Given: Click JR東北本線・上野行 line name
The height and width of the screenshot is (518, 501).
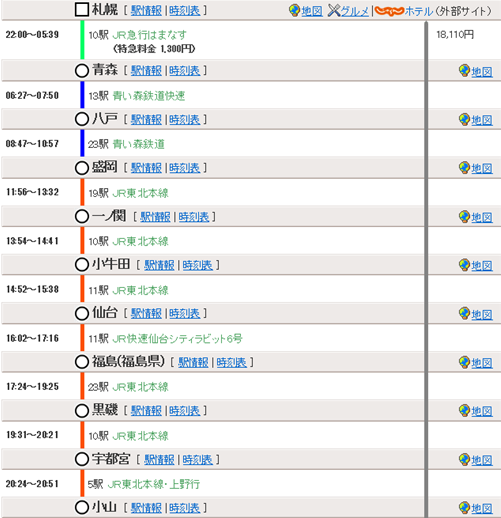Looking at the screenshot, I should pyautogui.click(x=154, y=484).
